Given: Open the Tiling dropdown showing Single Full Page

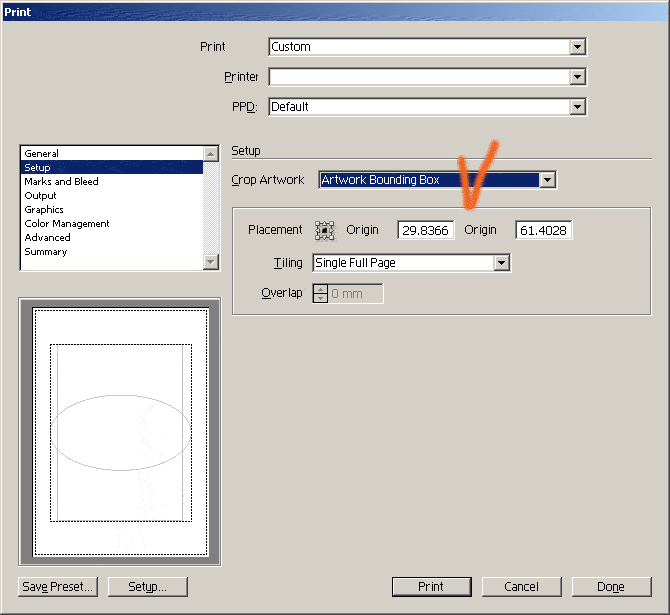Looking at the screenshot, I should (x=411, y=263).
